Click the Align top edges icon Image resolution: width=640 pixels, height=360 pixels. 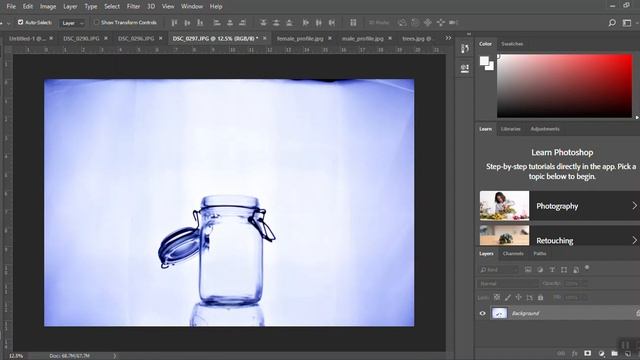pyautogui.click(x=174, y=23)
